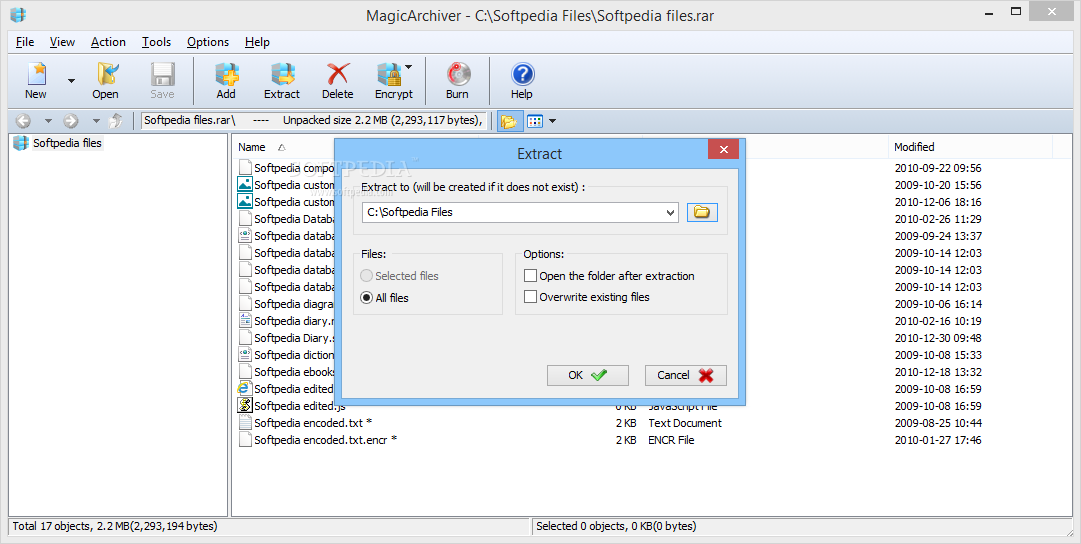Cancel the Extract dialog
1081x544 pixels.
coord(685,375)
